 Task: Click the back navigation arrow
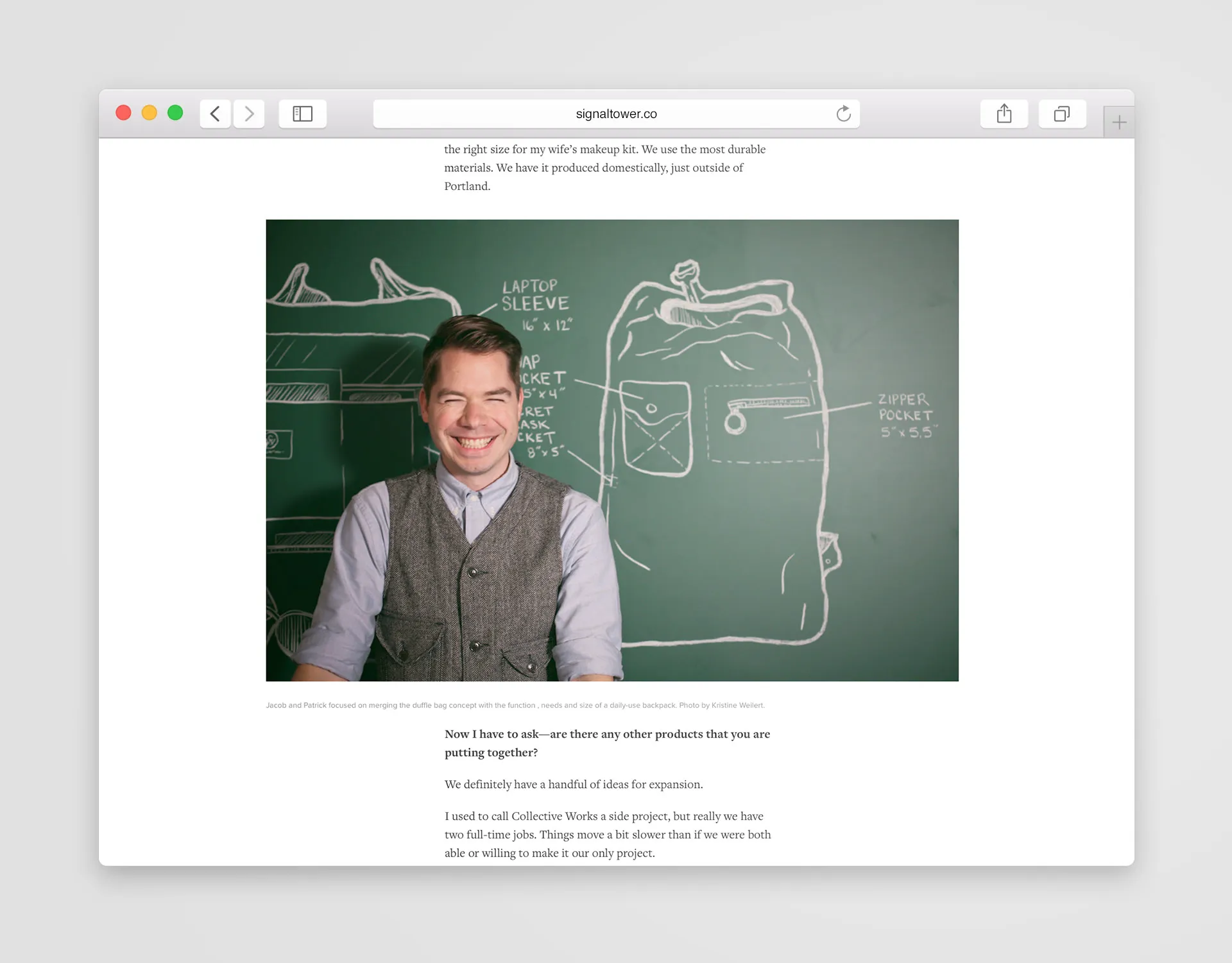(215, 114)
